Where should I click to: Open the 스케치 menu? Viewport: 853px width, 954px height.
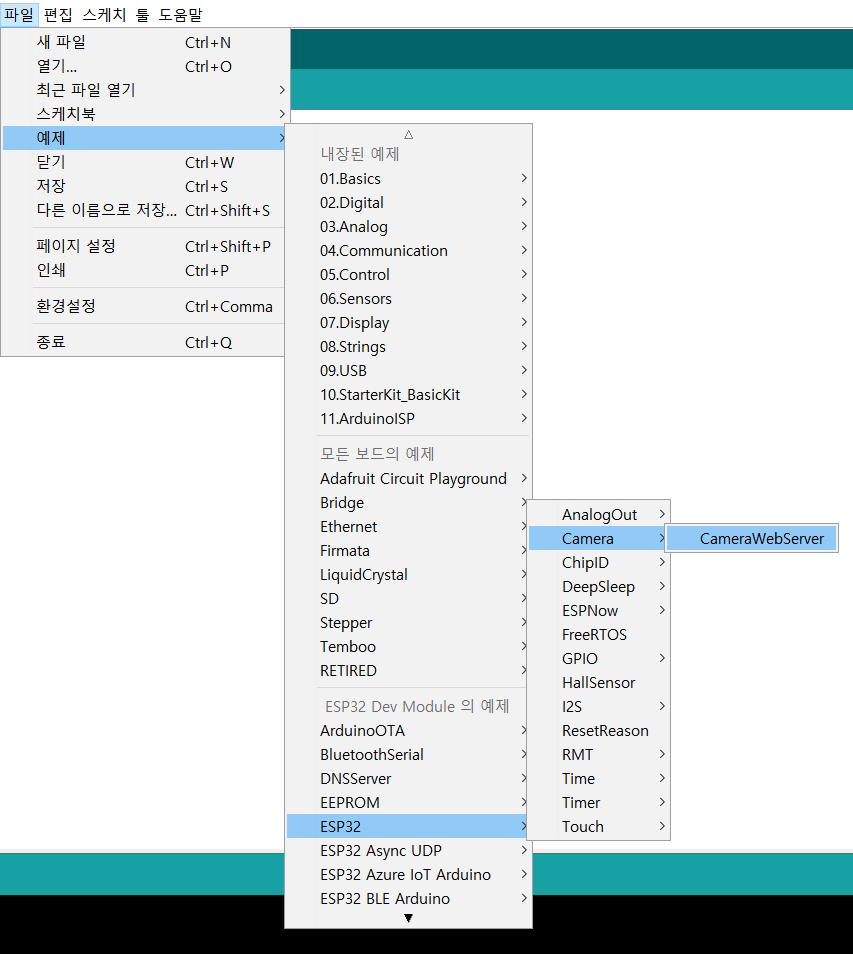[104, 14]
